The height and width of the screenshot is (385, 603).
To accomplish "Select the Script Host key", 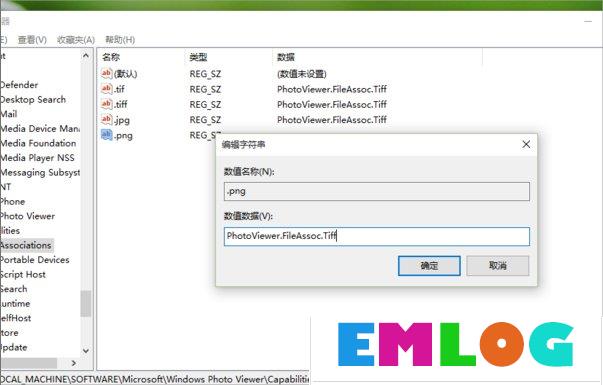I will click(x=23, y=275).
